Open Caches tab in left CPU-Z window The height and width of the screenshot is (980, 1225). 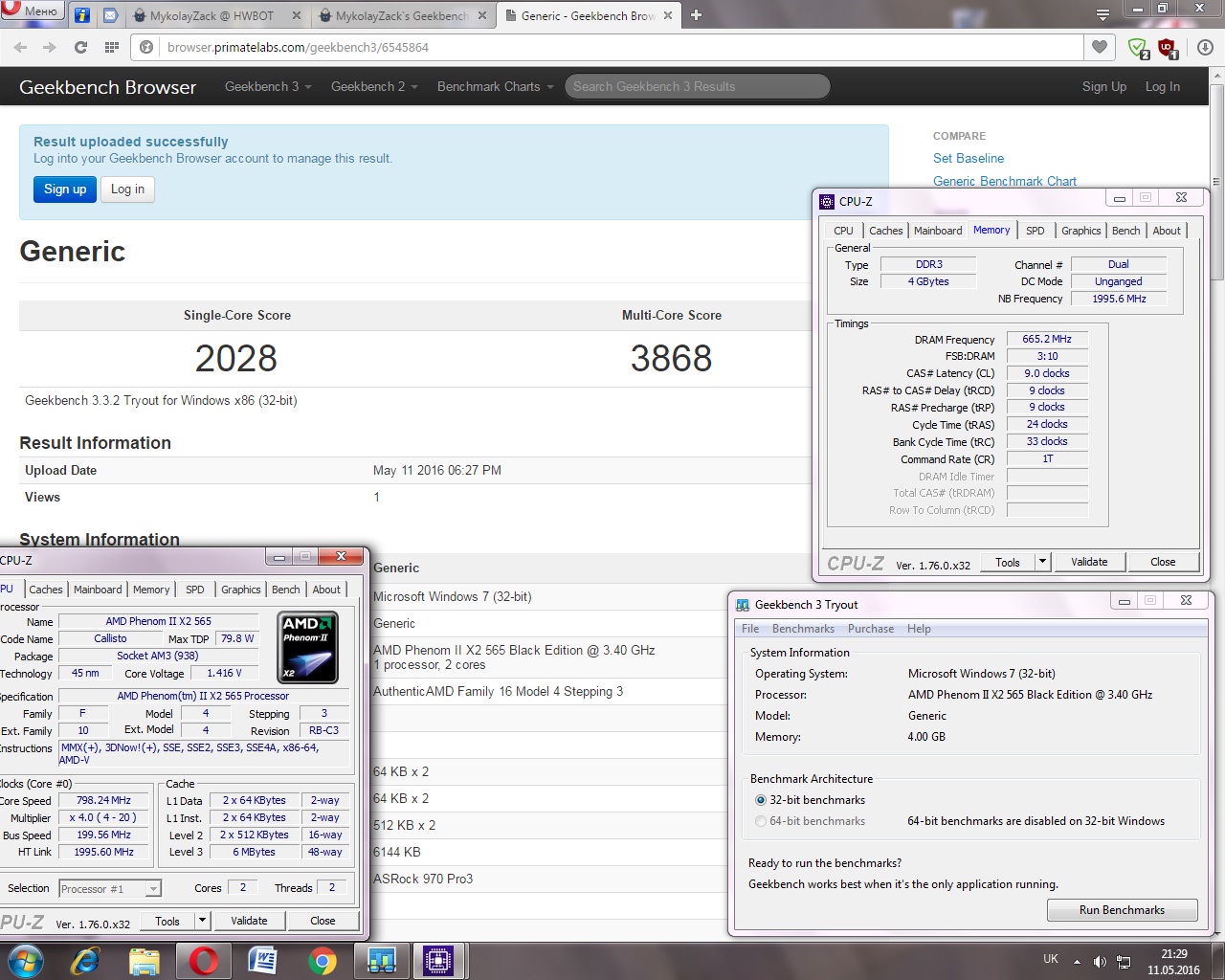click(x=45, y=590)
